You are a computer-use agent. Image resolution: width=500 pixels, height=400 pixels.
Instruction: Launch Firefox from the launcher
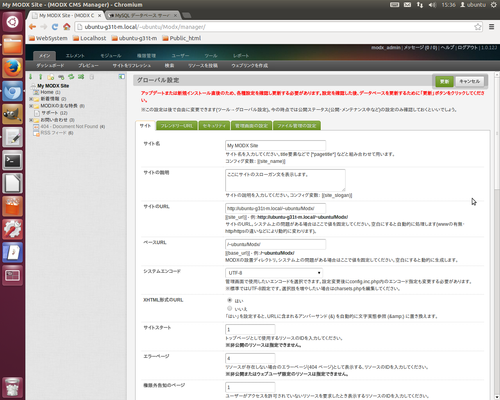tap(13, 68)
